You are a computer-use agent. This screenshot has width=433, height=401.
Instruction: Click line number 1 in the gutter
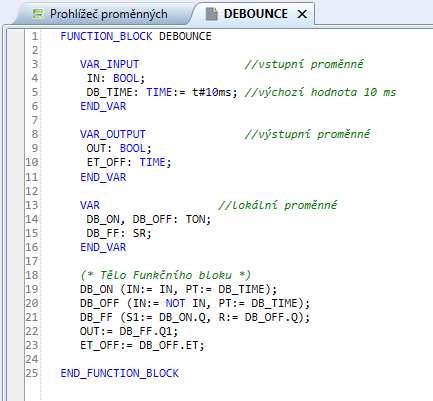click(x=35, y=36)
